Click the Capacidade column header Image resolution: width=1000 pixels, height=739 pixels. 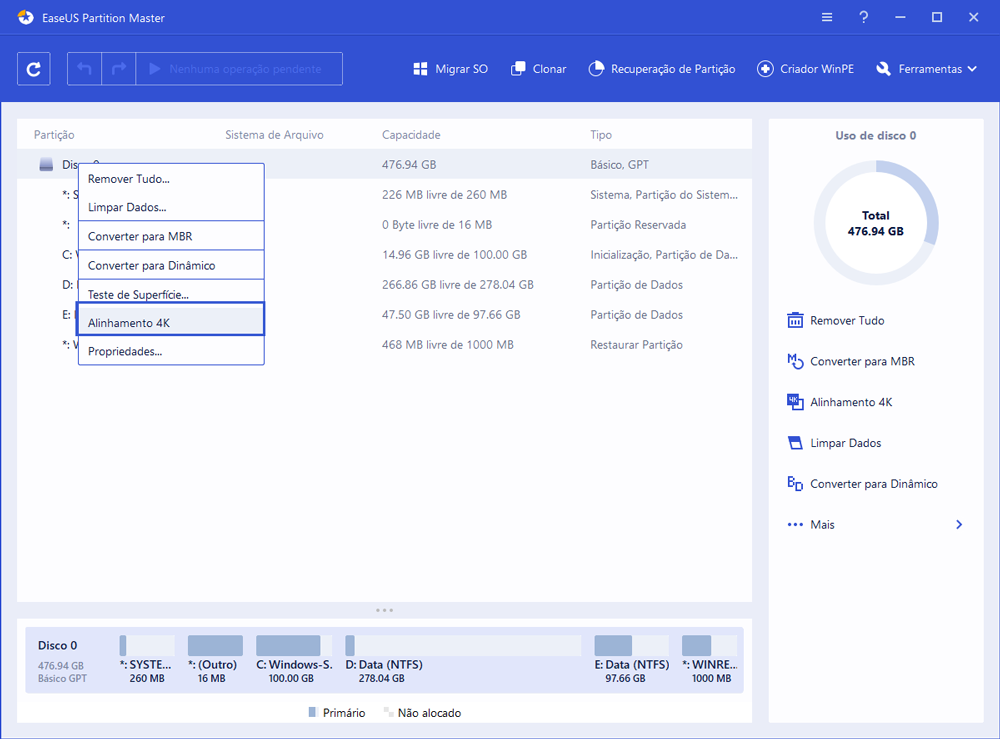click(411, 135)
